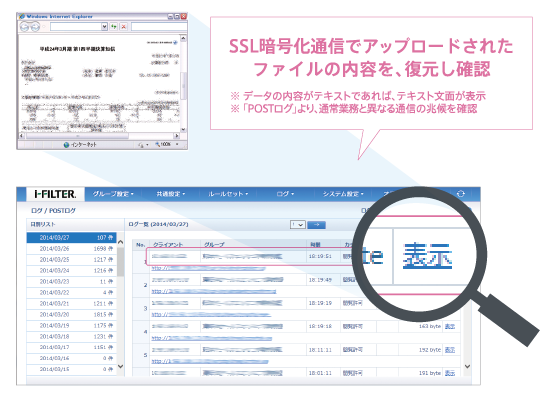Viewport: 553px width, 398px height.
Task: Click the red Stop icon in Internet Explorer
Action: click(x=123, y=27)
